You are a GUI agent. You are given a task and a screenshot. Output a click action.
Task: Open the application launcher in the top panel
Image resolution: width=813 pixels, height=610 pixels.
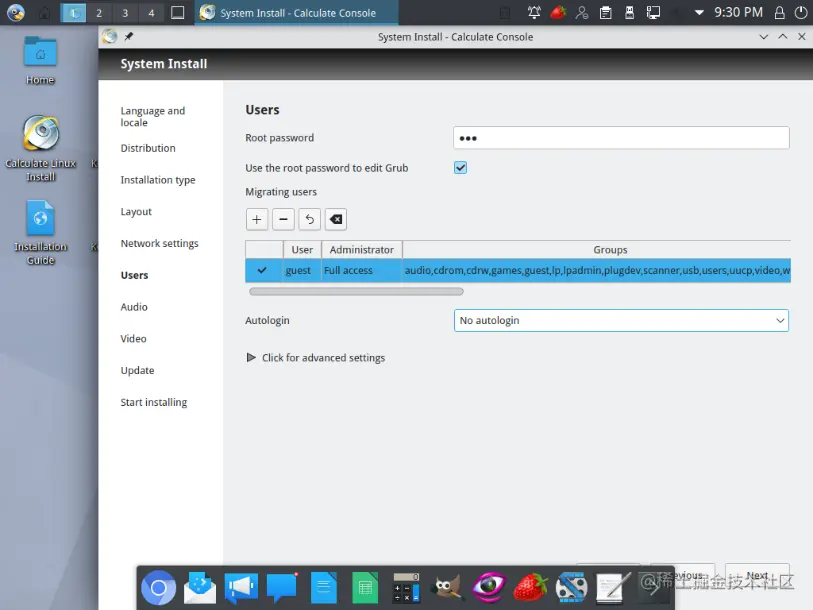16,12
